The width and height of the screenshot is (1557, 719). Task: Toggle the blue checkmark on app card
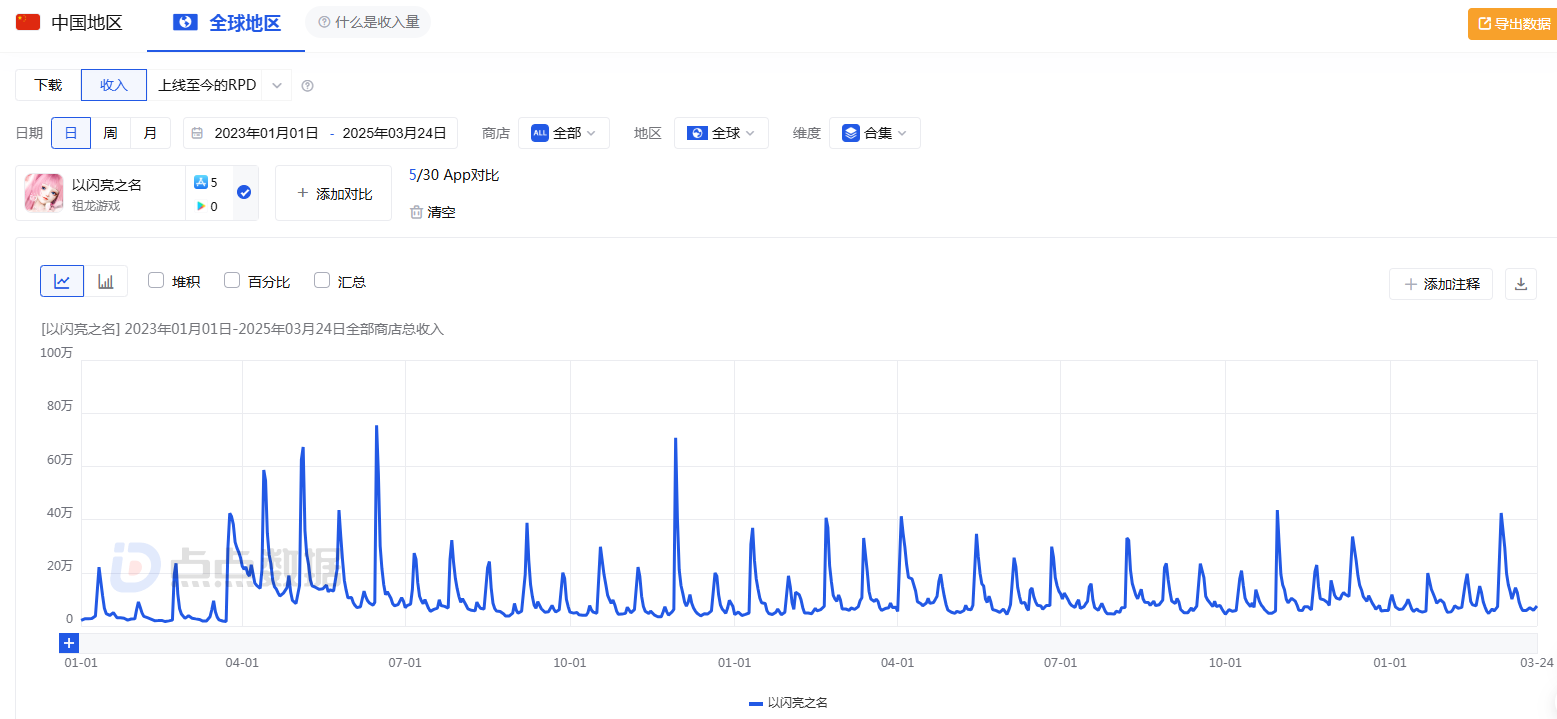pyautogui.click(x=244, y=192)
